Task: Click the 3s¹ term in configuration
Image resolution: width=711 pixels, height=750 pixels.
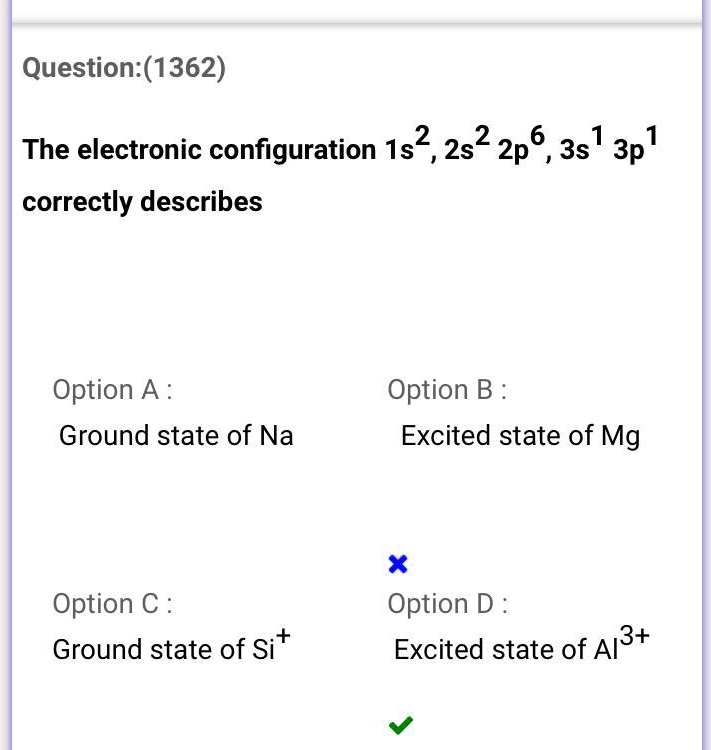Action: pos(580,147)
